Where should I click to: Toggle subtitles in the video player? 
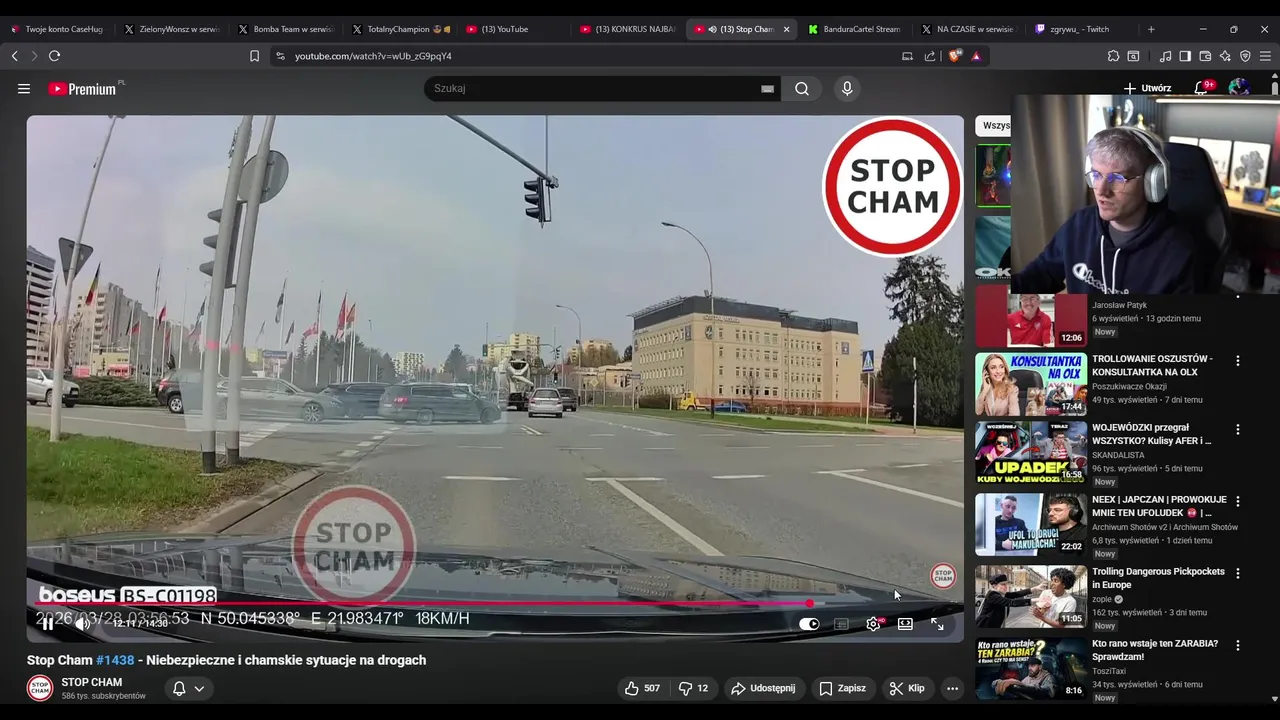(x=841, y=624)
